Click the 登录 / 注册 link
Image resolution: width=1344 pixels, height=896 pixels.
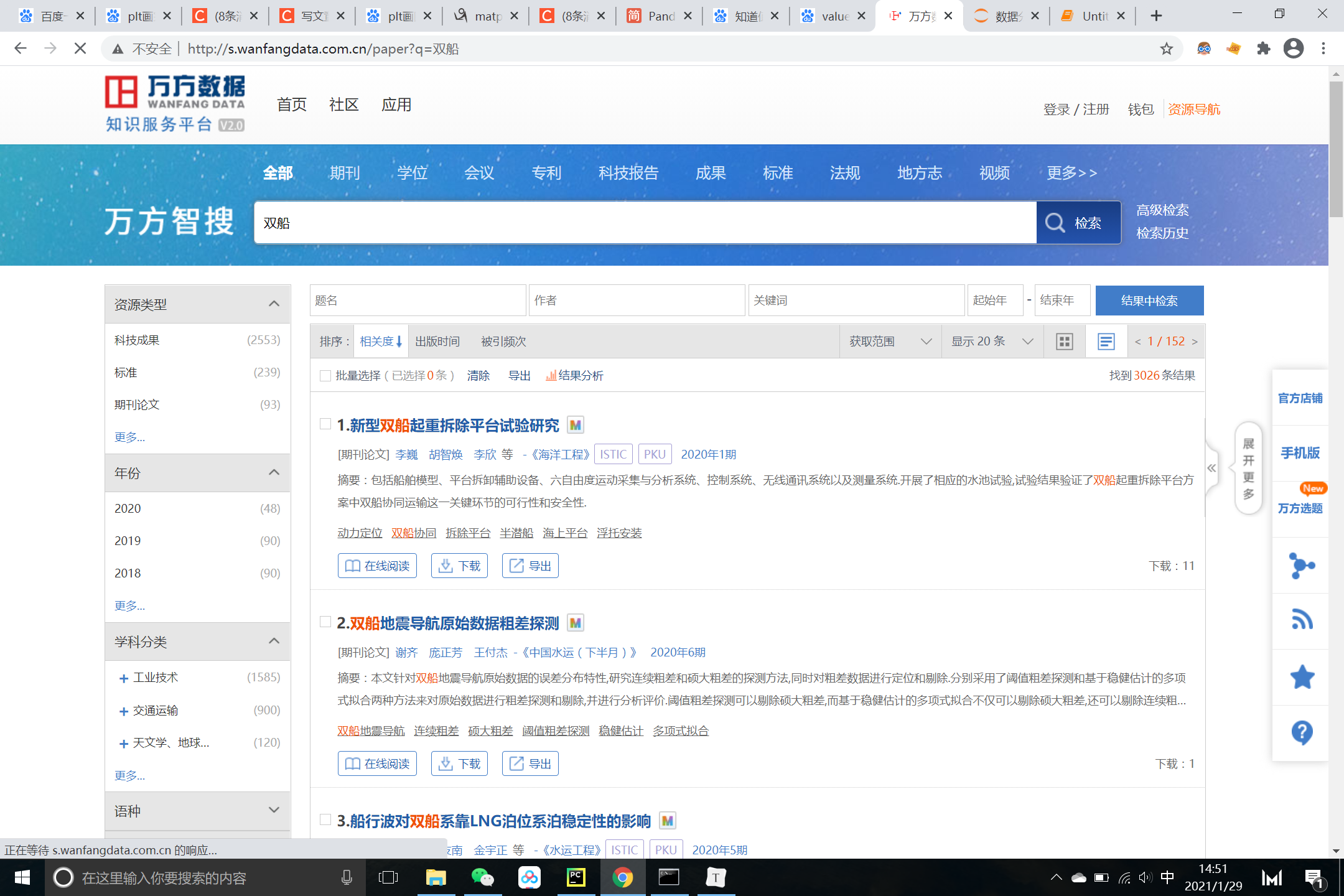click(x=1076, y=110)
